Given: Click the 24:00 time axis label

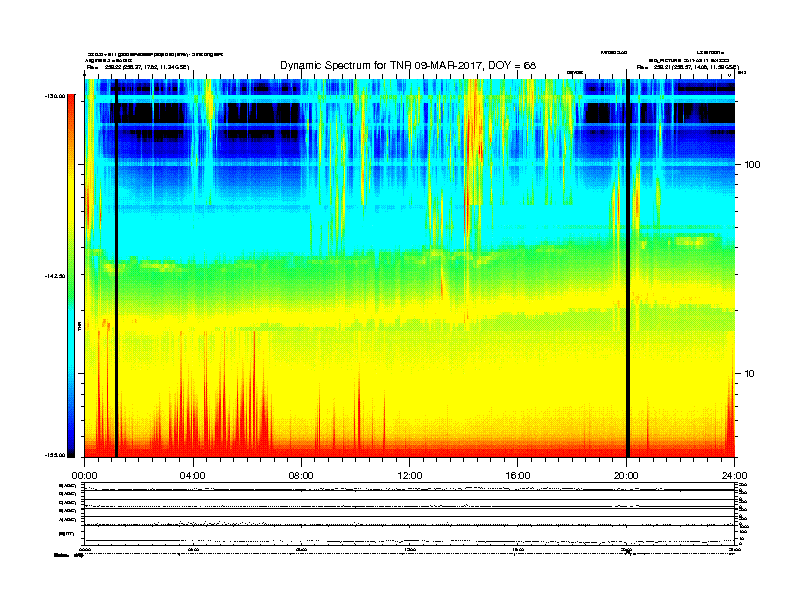Looking at the screenshot, I should (734, 476).
